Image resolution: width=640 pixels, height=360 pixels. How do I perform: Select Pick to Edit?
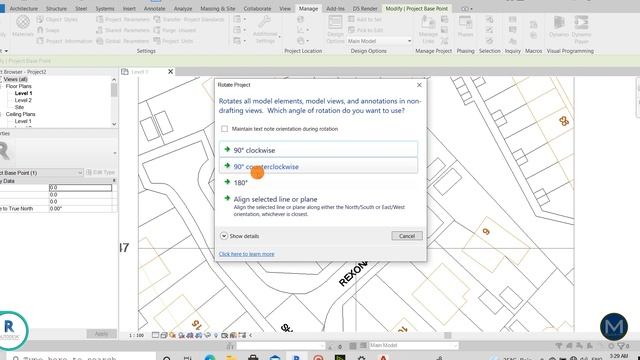coord(365,30)
